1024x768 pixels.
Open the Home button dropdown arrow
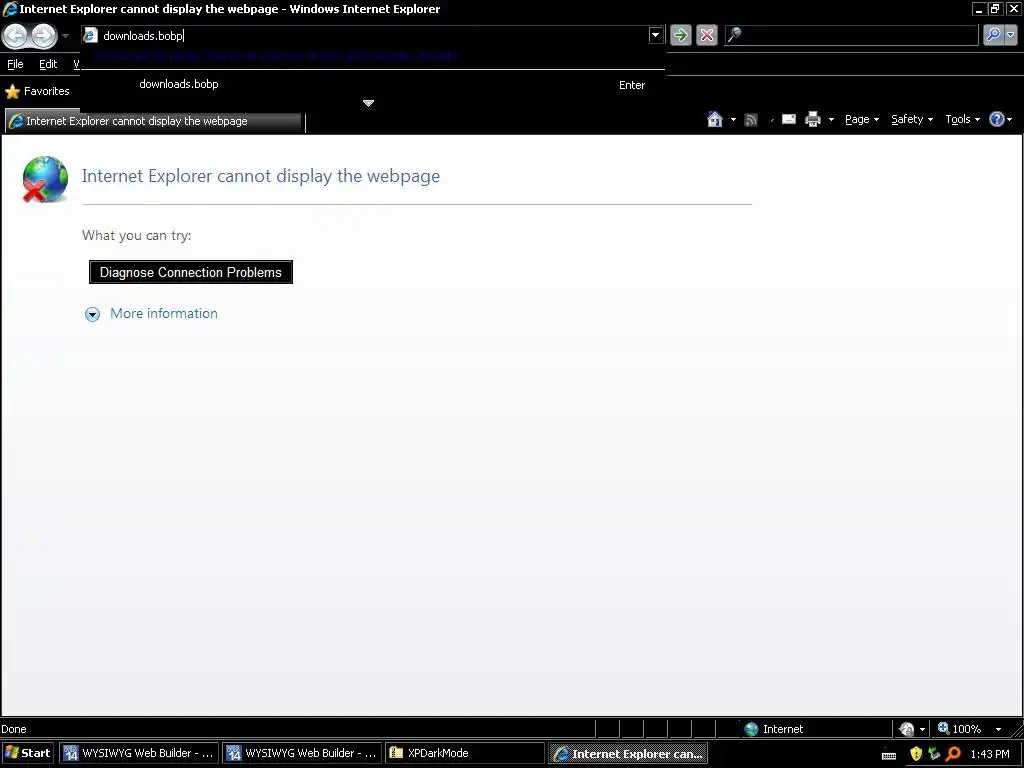pos(733,120)
